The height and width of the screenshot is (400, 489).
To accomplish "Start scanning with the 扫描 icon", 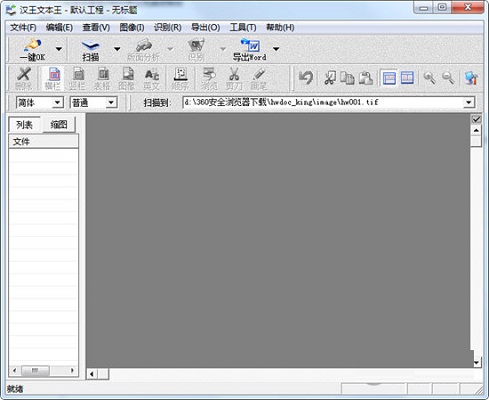I will click(90, 50).
